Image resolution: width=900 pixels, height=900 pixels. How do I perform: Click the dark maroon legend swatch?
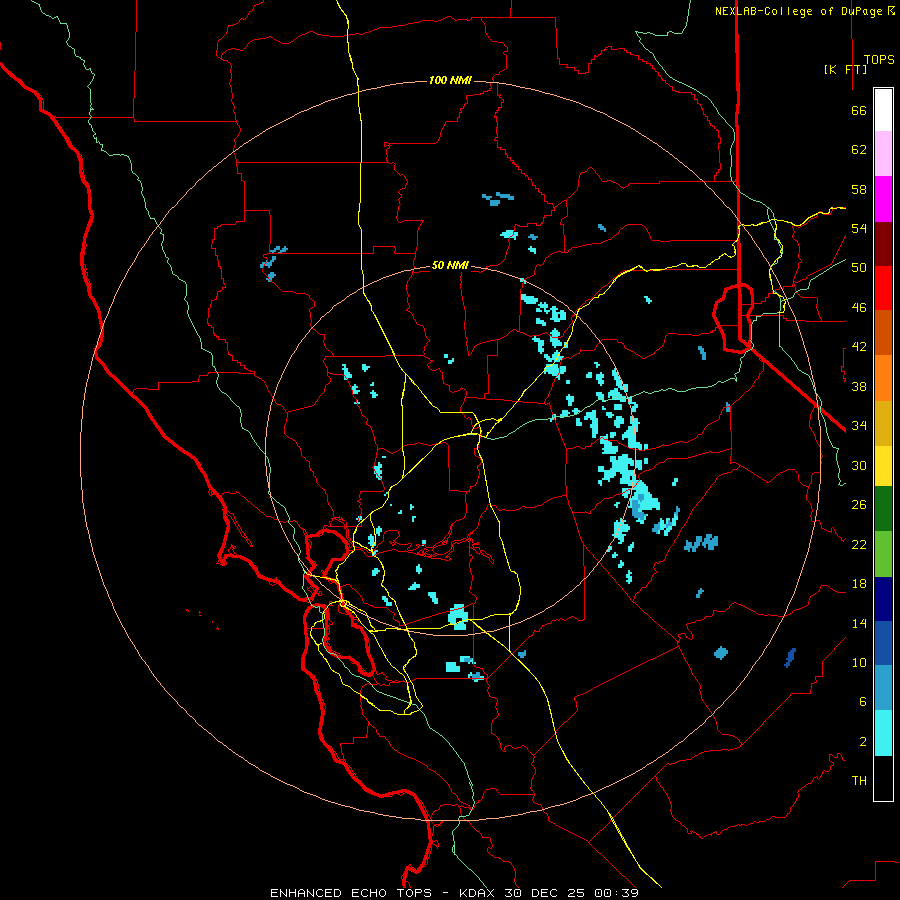(883, 244)
